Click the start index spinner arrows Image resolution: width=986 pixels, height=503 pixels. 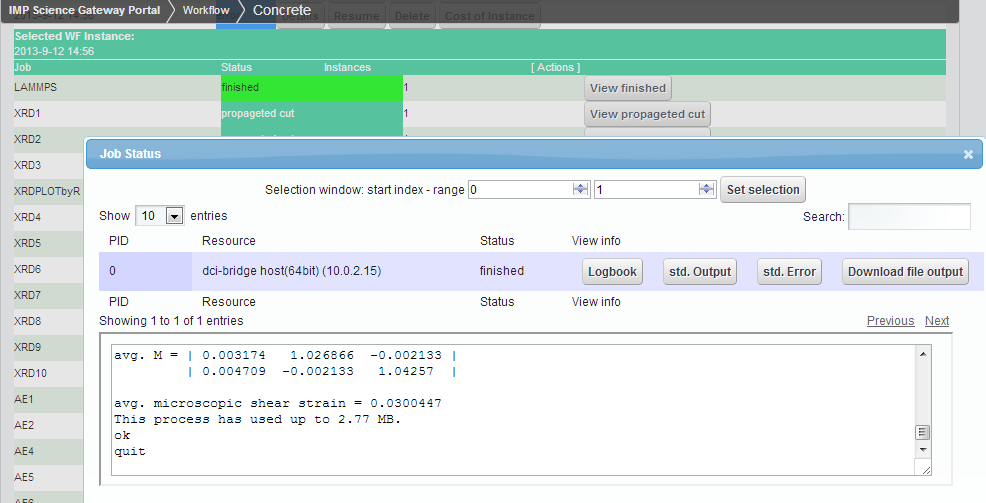pos(579,189)
